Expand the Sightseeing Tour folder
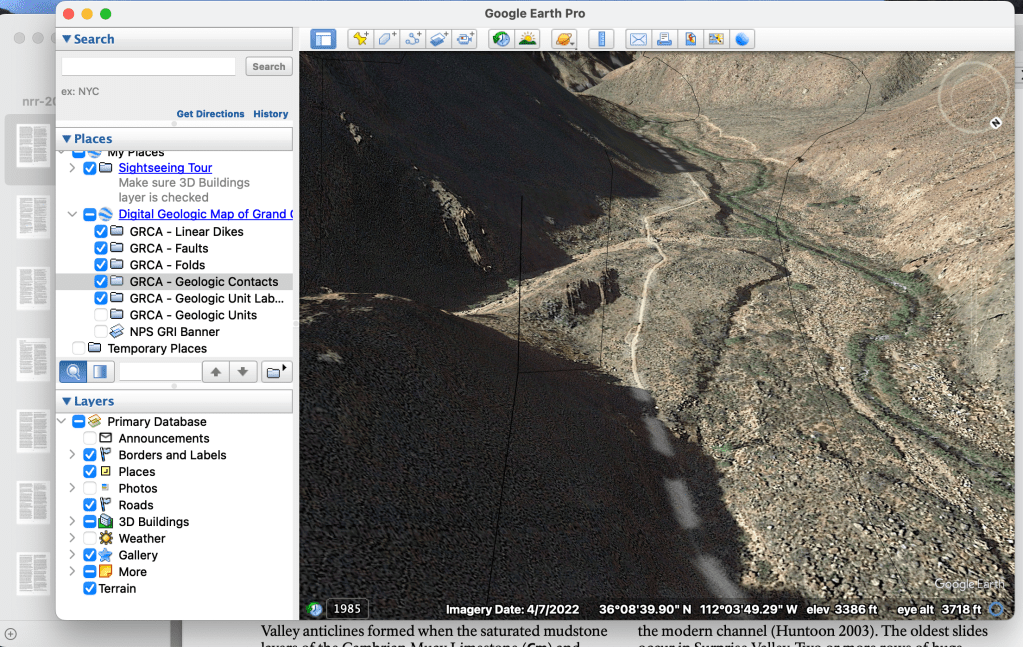This screenshot has width=1023, height=647. (x=72, y=168)
